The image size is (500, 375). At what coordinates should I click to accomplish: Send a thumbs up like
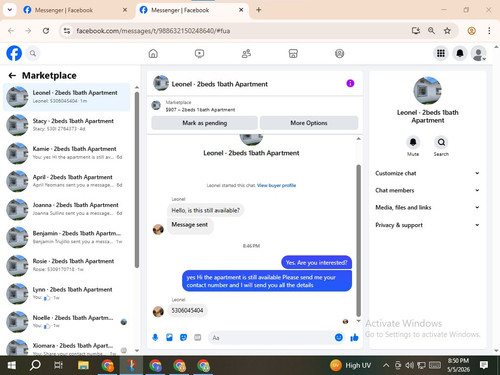tap(354, 338)
